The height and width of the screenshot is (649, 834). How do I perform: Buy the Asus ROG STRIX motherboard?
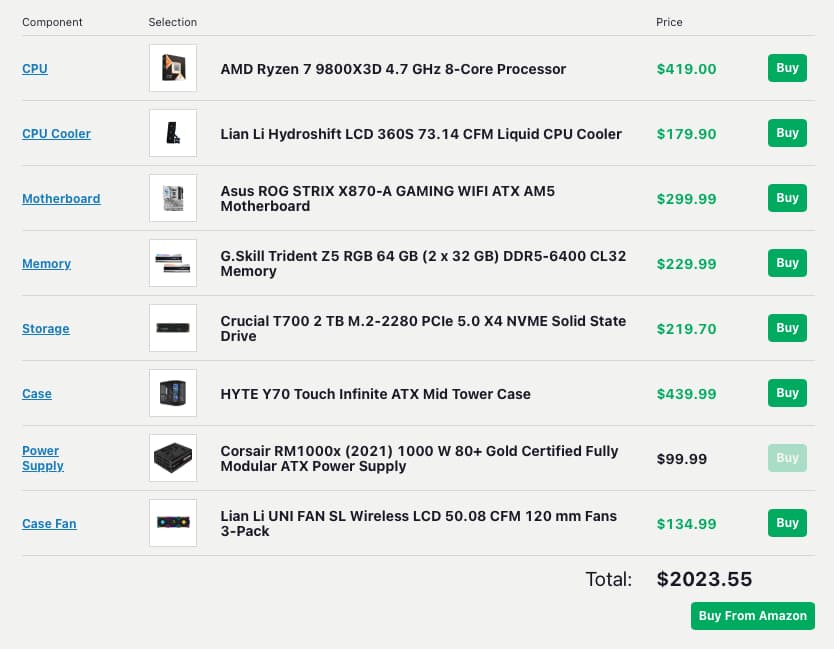point(787,198)
